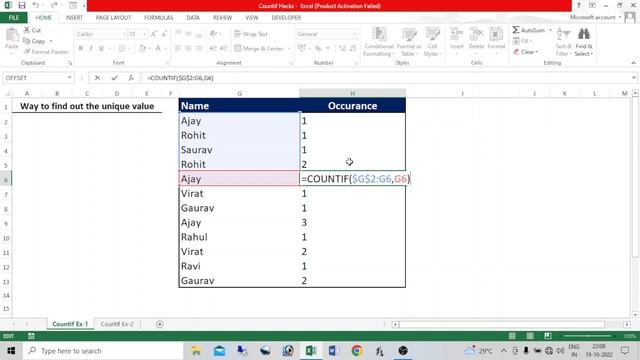Toggle Bold formatting
Viewport: 640px width, 360px height.
pos(81,49)
